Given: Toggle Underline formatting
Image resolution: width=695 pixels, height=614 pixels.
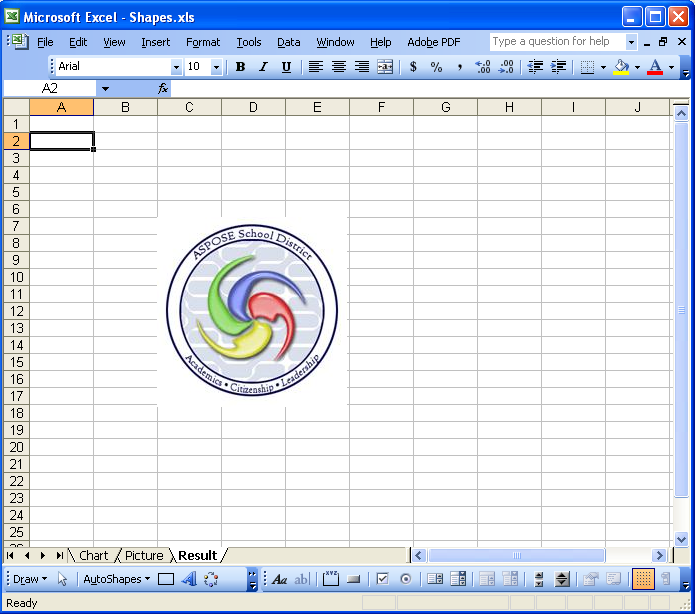Looking at the screenshot, I should click(286, 67).
